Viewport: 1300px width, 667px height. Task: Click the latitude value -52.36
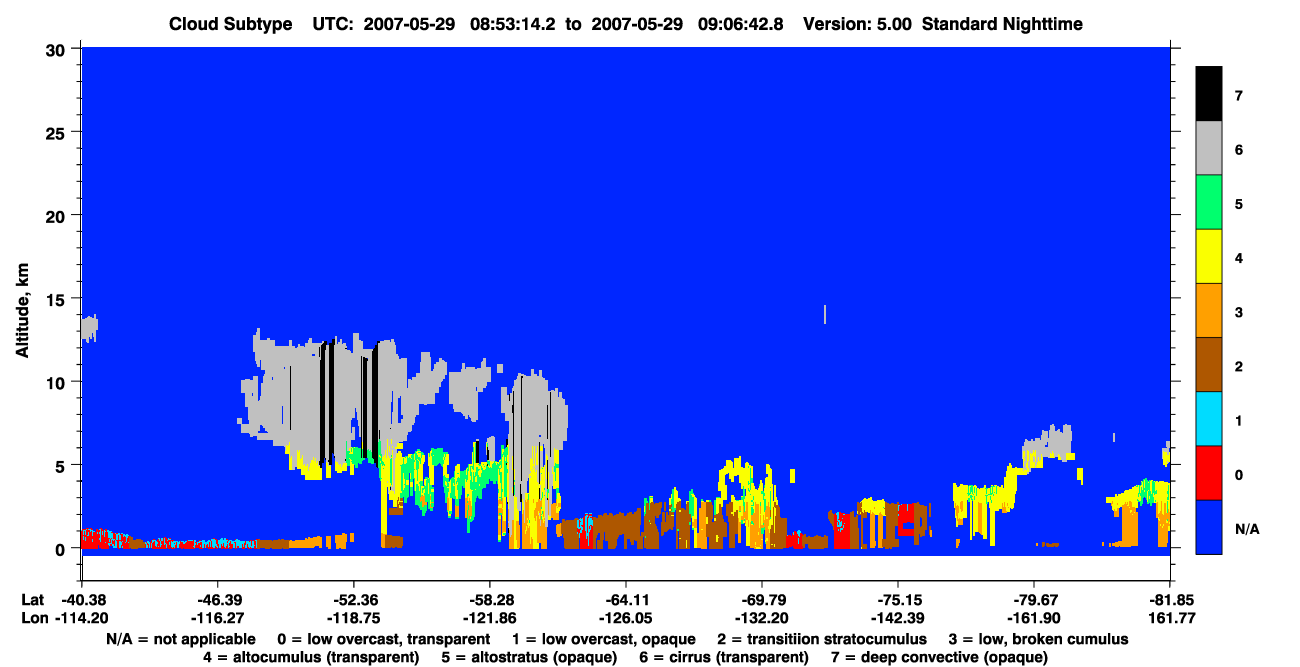[x=353, y=600]
